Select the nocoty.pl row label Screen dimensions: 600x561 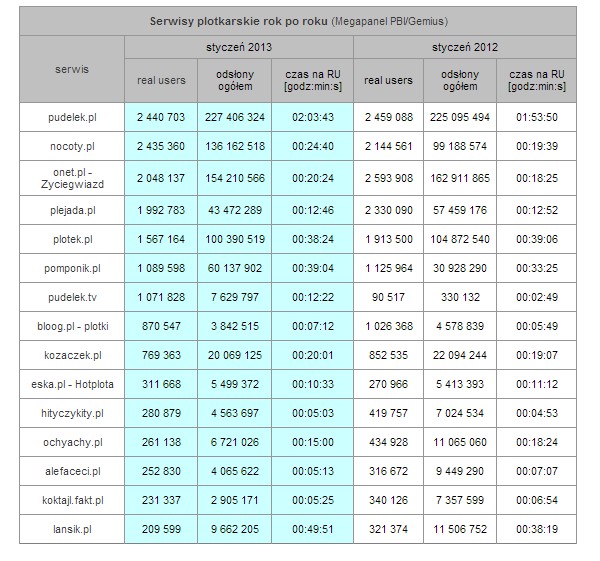pyautogui.click(x=72, y=146)
